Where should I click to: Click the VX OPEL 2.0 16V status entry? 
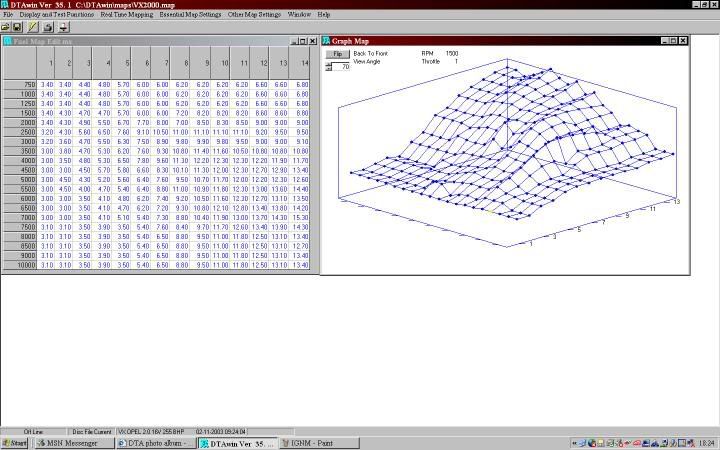151,432
